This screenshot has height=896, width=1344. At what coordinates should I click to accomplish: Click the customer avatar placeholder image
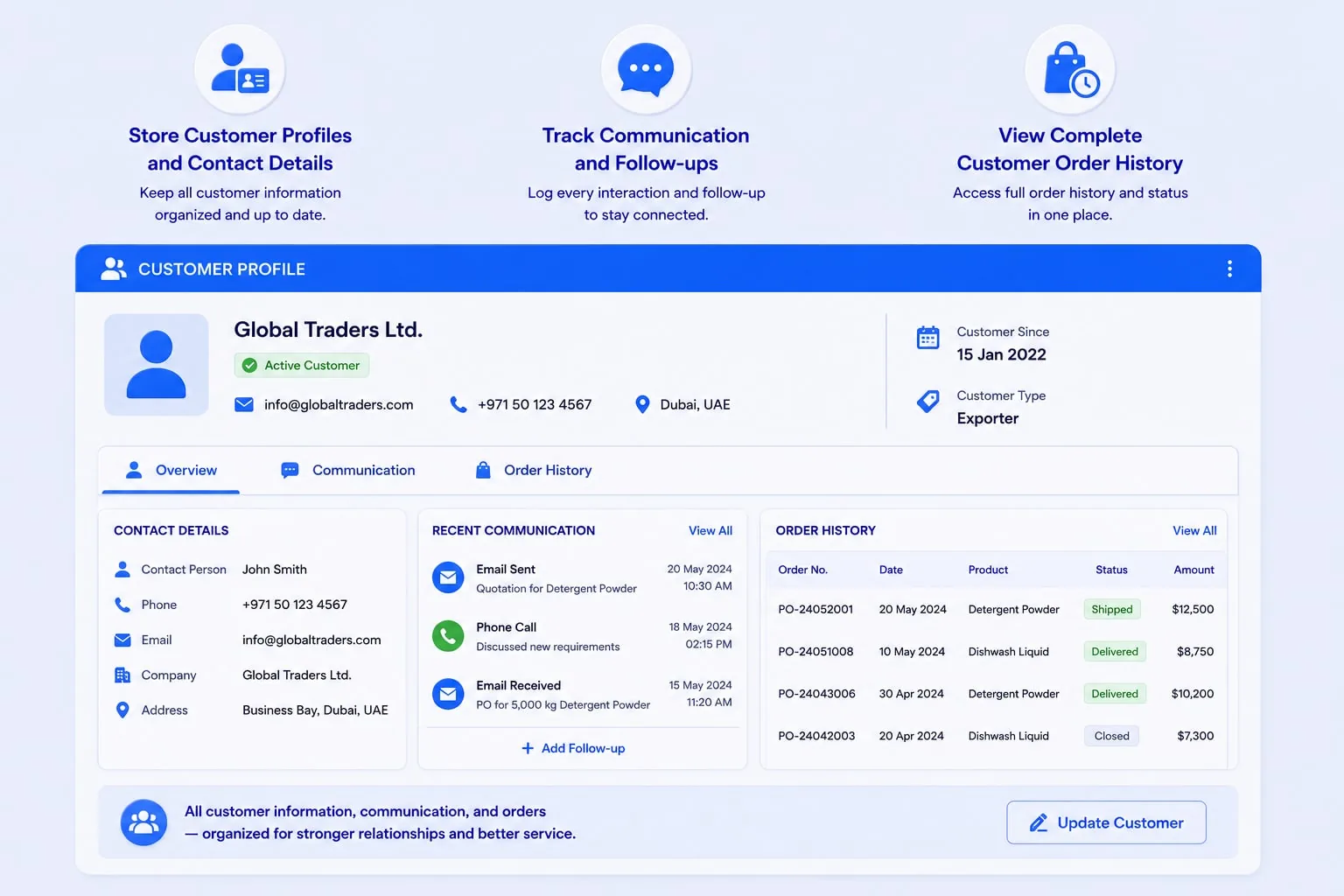click(157, 364)
